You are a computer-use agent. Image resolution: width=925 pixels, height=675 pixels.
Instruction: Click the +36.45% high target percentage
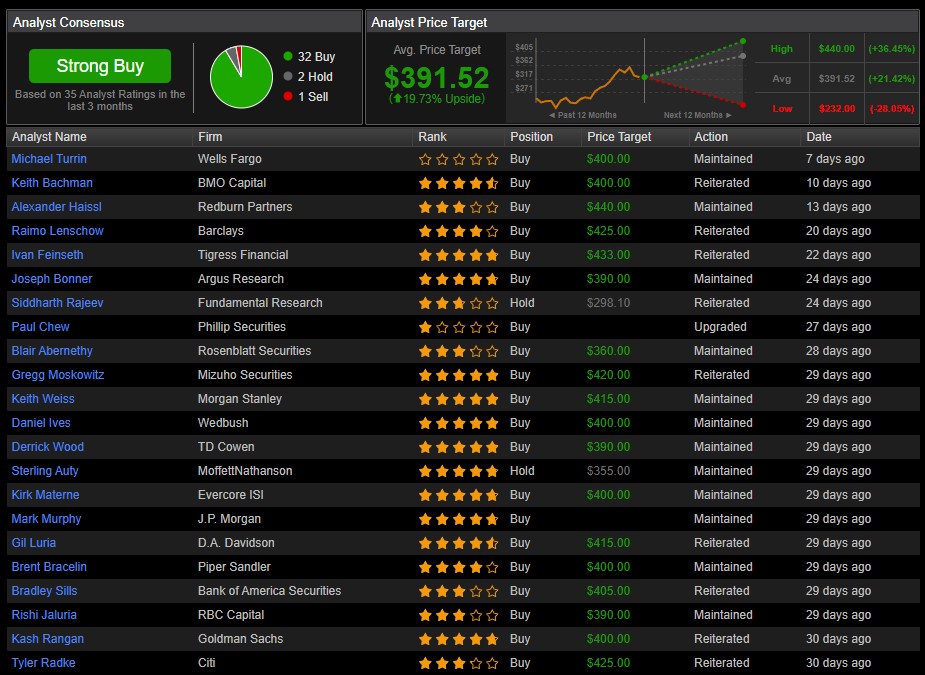coord(891,49)
